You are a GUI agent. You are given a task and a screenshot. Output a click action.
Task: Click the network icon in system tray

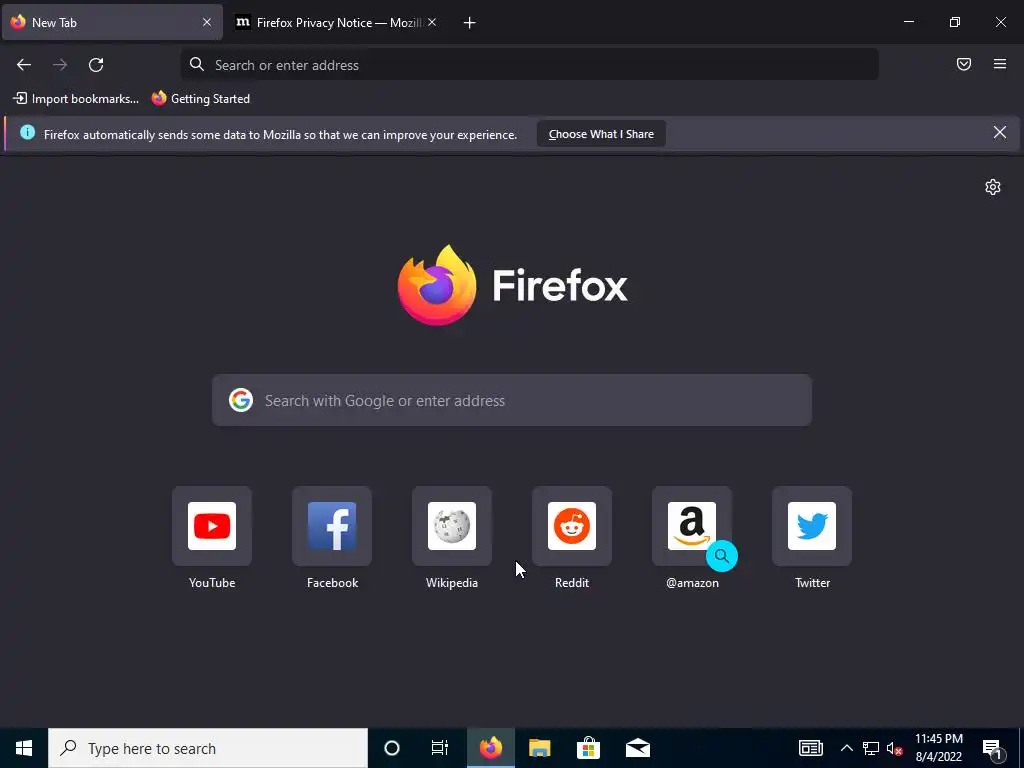pos(871,748)
